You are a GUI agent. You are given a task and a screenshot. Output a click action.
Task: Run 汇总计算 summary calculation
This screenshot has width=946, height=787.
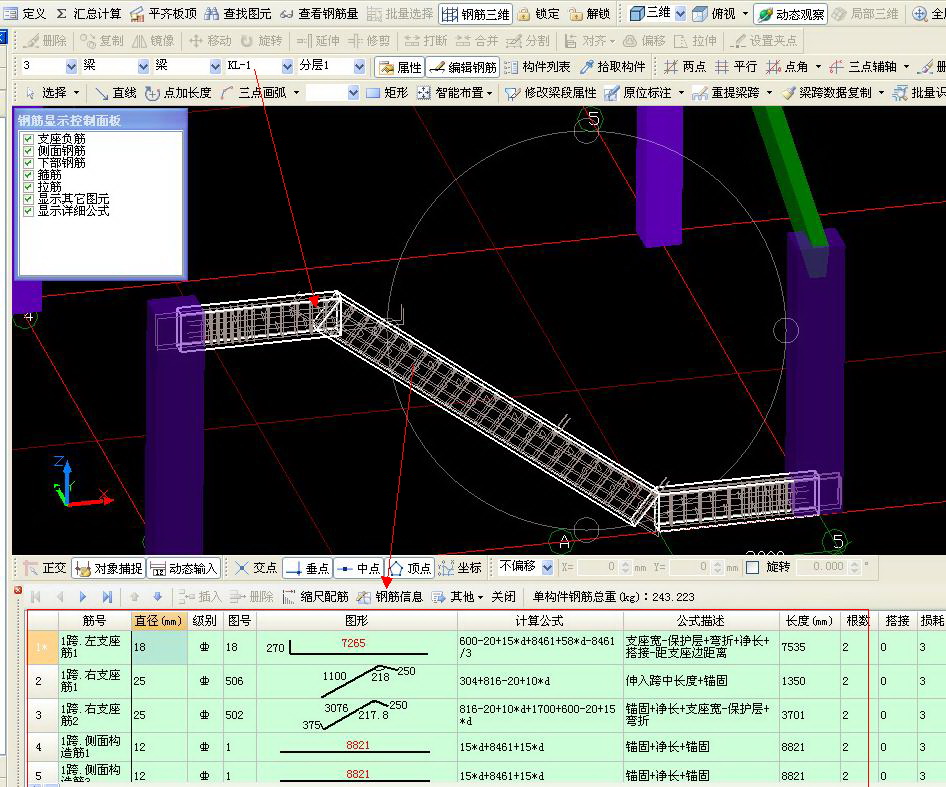(89, 13)
